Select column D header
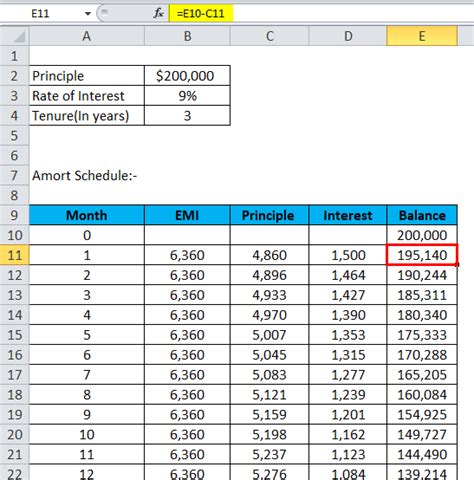The width and height of the screenshot is (474, 480). 348,36
